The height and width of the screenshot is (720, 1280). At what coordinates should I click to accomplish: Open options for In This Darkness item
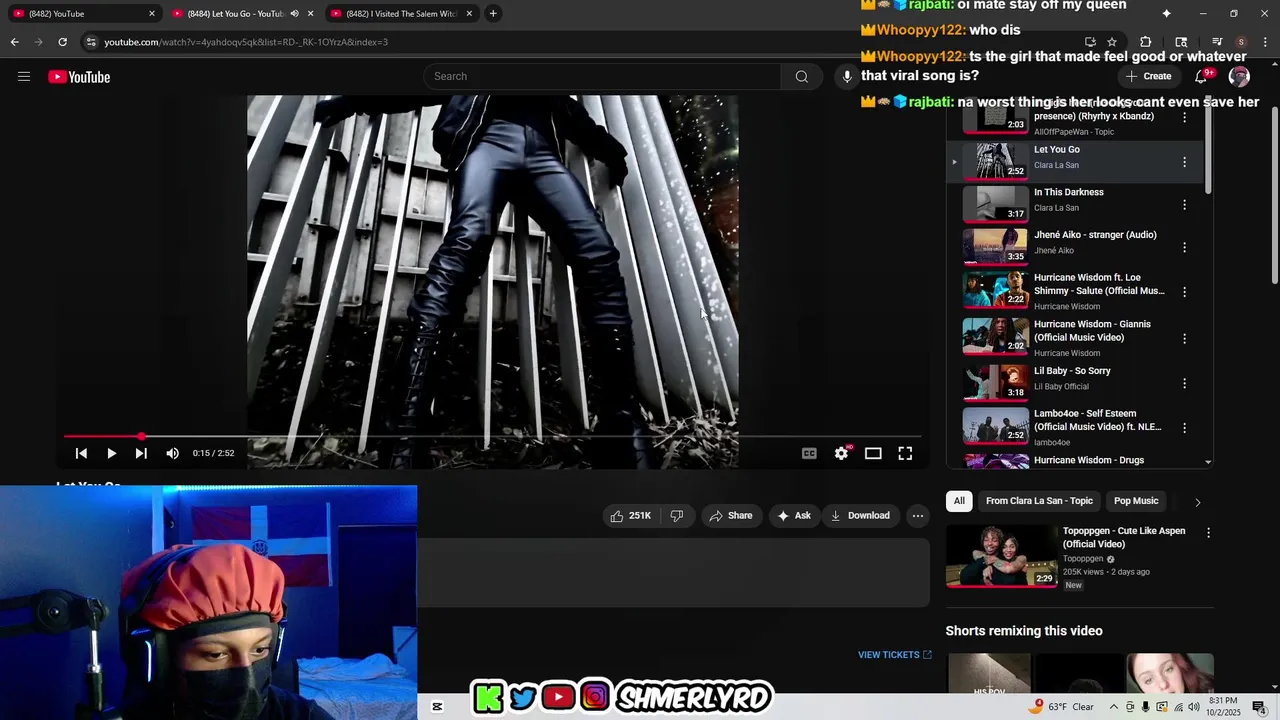point(1185,205)
